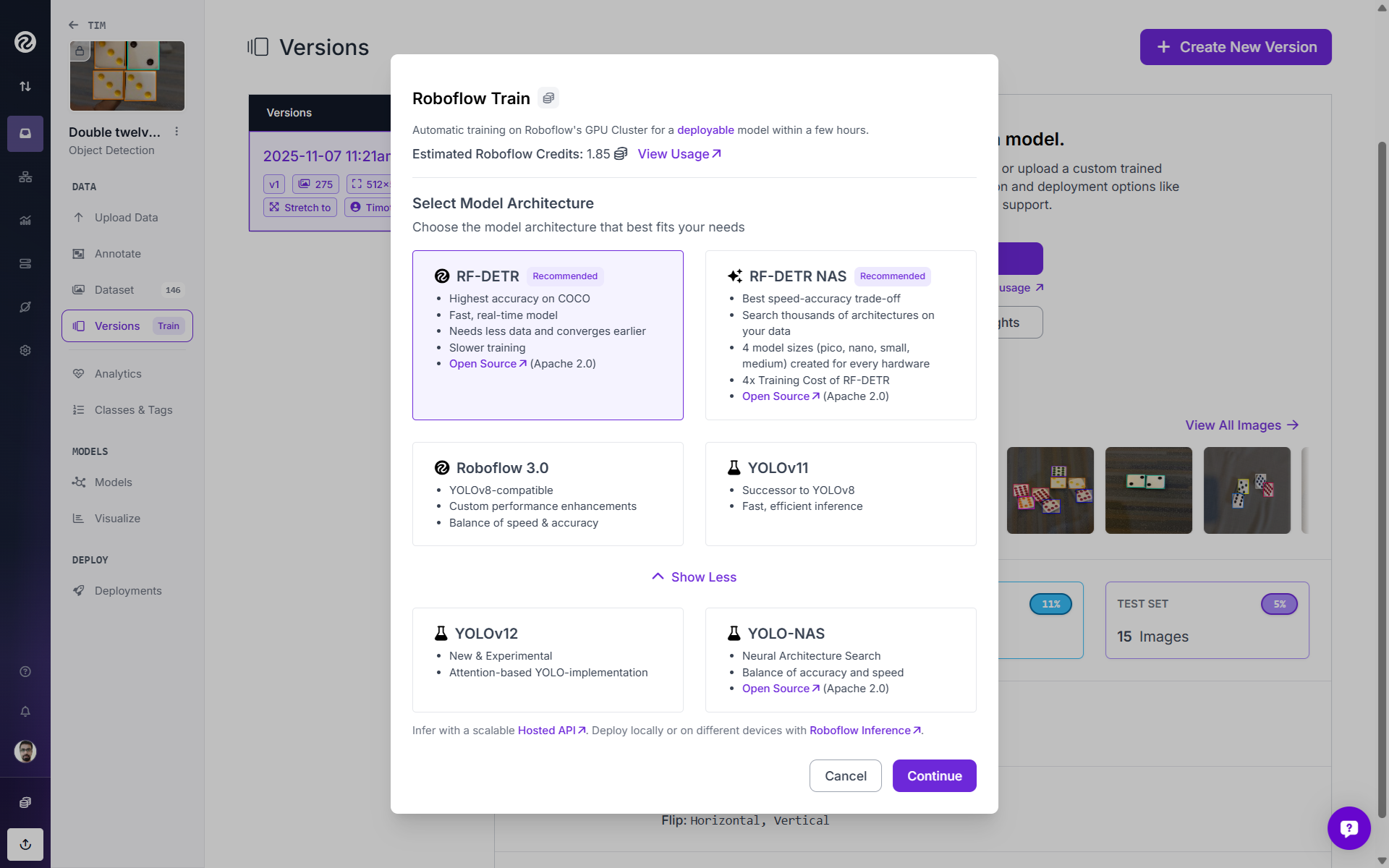
Task: Choose the YOLOv11 model architecture
Action: [x=840, y=493]
